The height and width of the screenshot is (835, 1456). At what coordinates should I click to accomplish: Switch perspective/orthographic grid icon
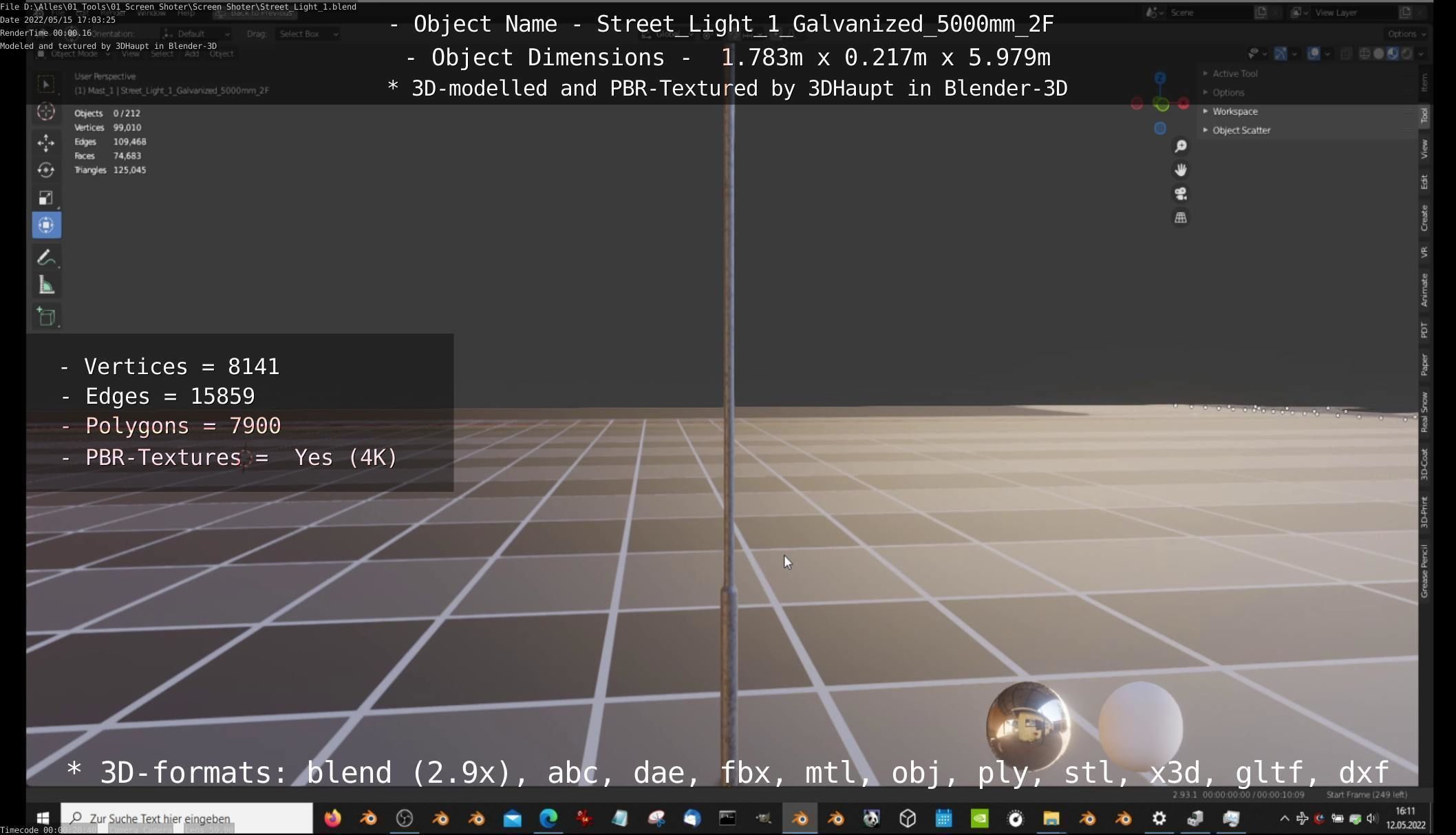(1181, 218)
